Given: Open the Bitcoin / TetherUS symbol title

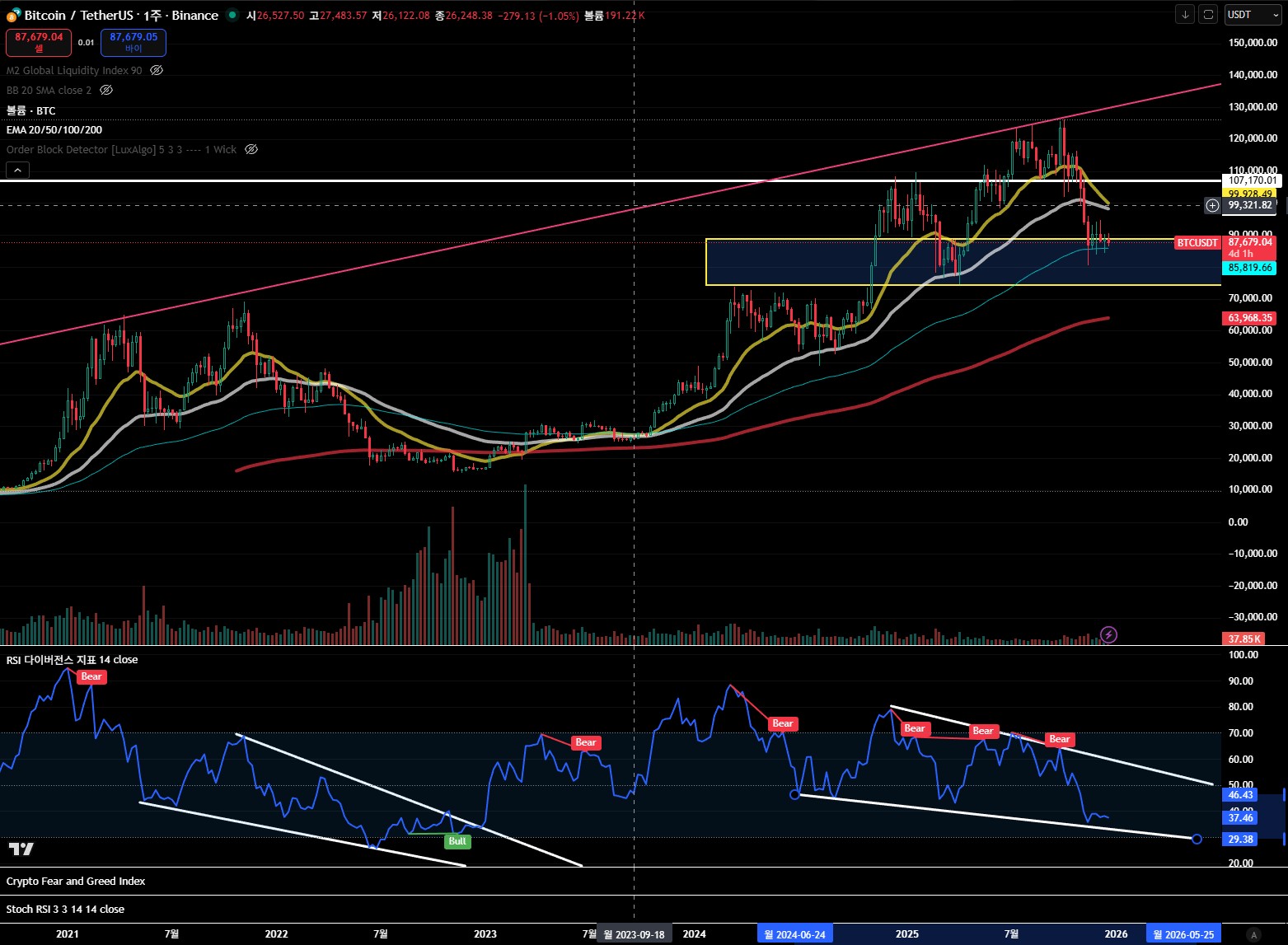Looking at the screenshot, I should [121, 16].
